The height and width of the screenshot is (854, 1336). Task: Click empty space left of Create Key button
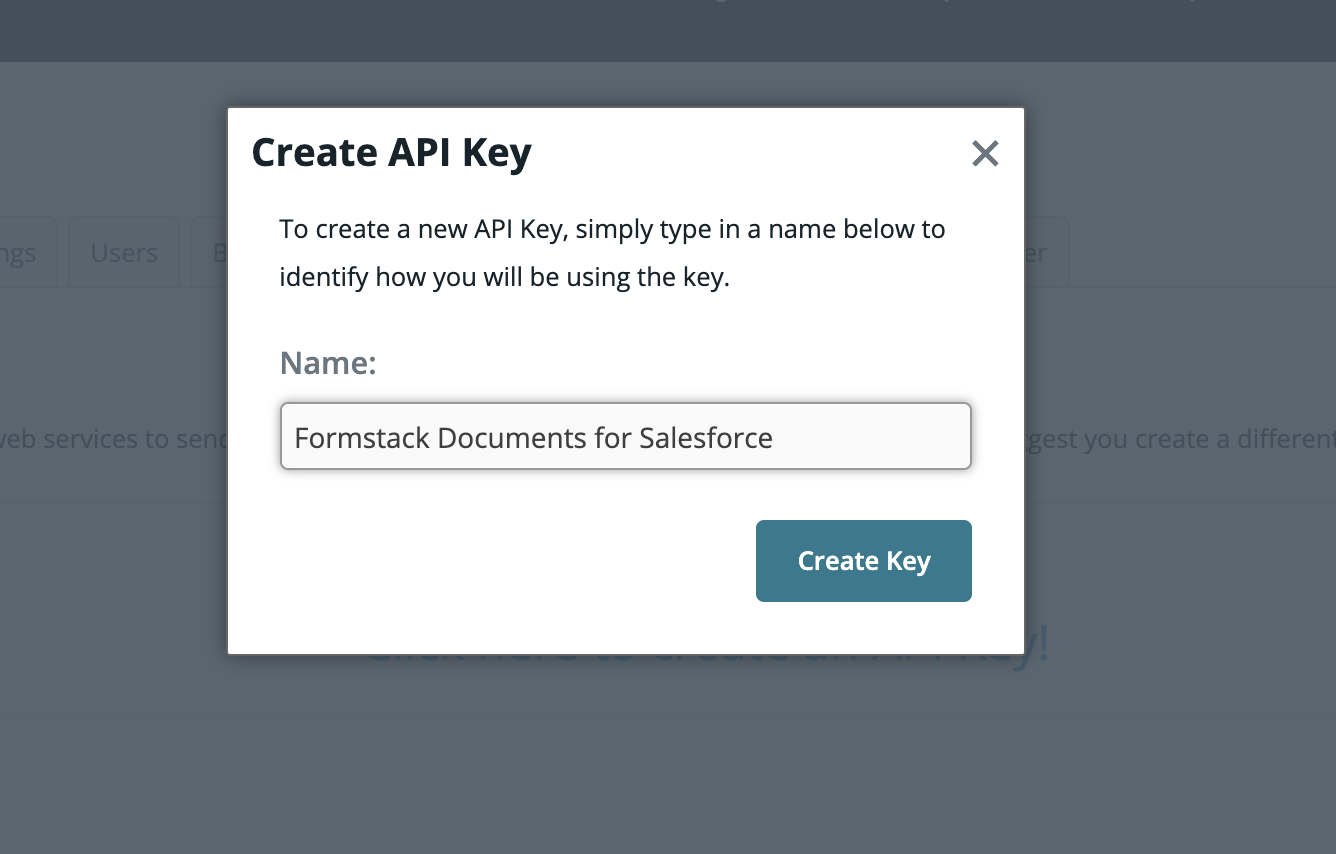coord(500,561)
